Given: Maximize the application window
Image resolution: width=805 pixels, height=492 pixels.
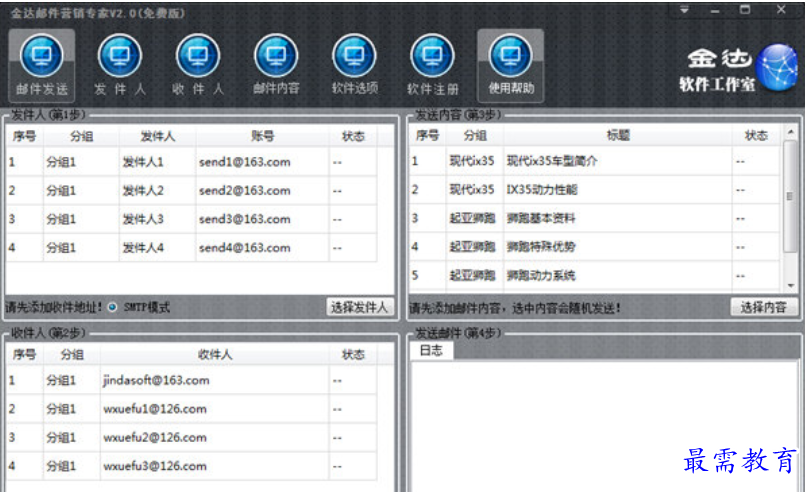Looking at the screenshot, I should pos(745,10).
